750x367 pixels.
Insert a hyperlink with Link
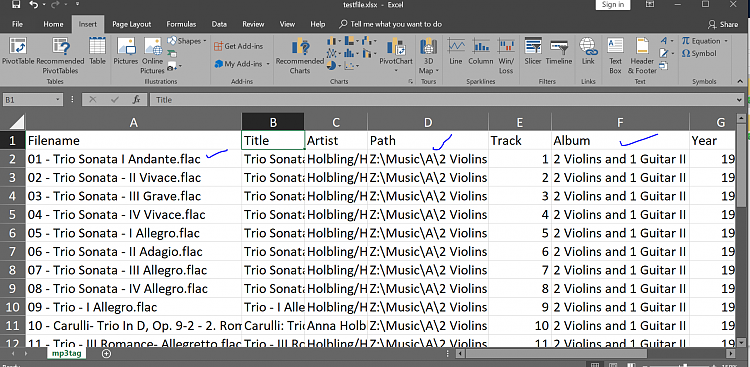coord(588,51)
